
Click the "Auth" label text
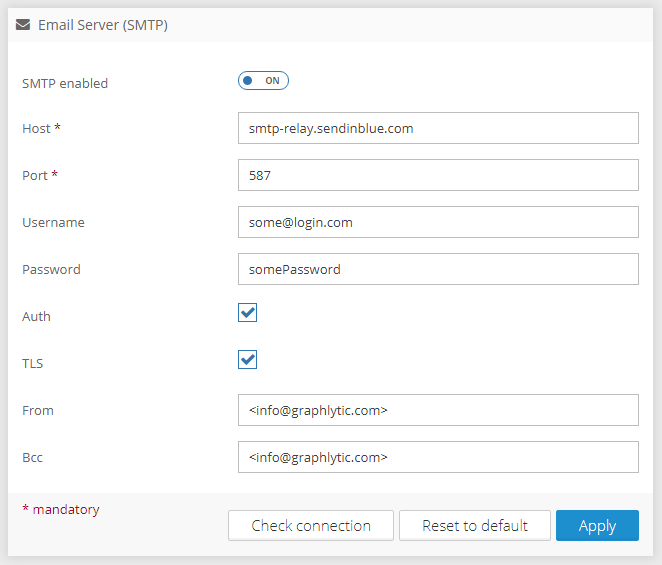(x=36, y=317)
